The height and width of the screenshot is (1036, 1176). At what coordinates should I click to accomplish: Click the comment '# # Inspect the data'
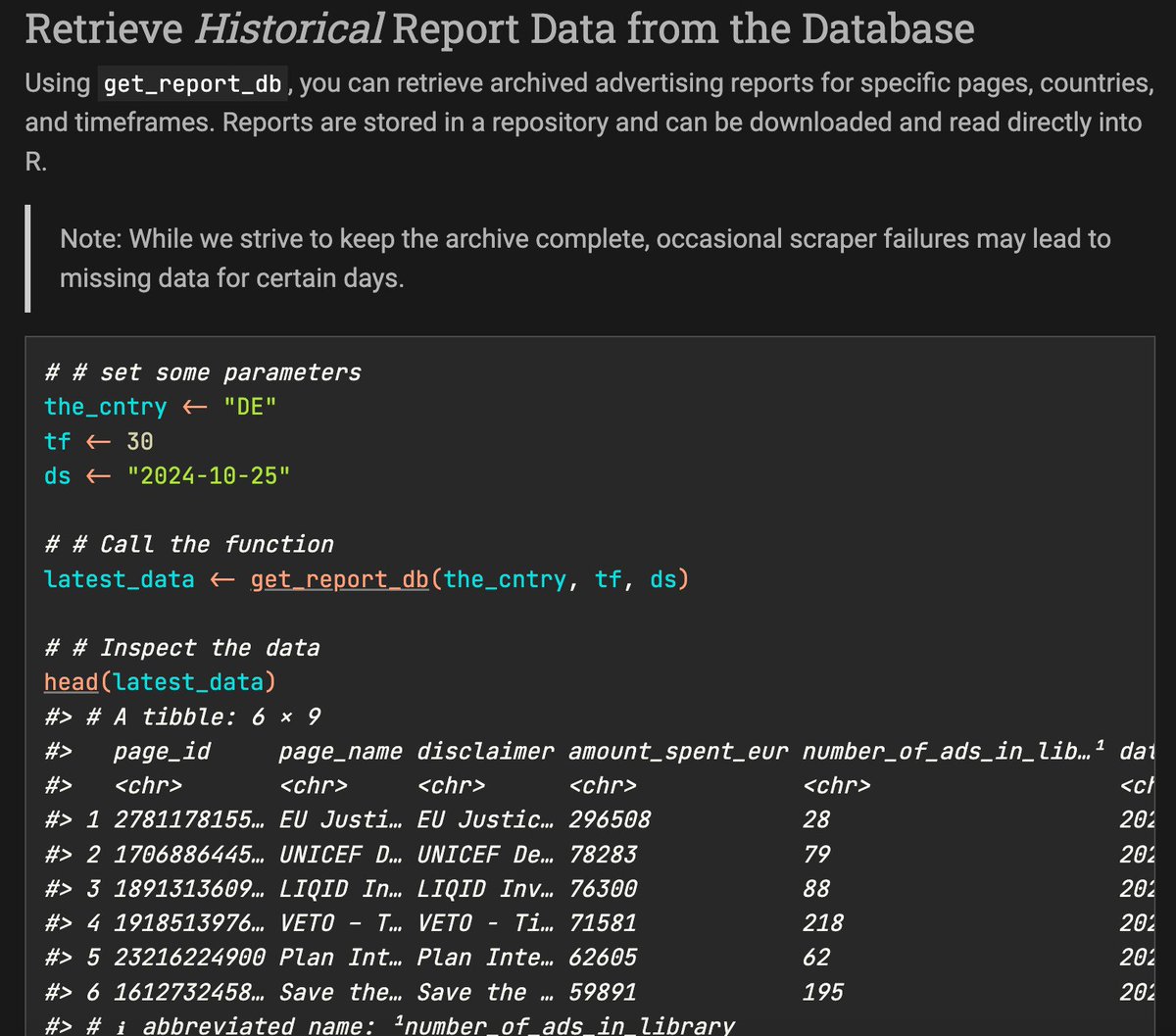pos(182,648)
